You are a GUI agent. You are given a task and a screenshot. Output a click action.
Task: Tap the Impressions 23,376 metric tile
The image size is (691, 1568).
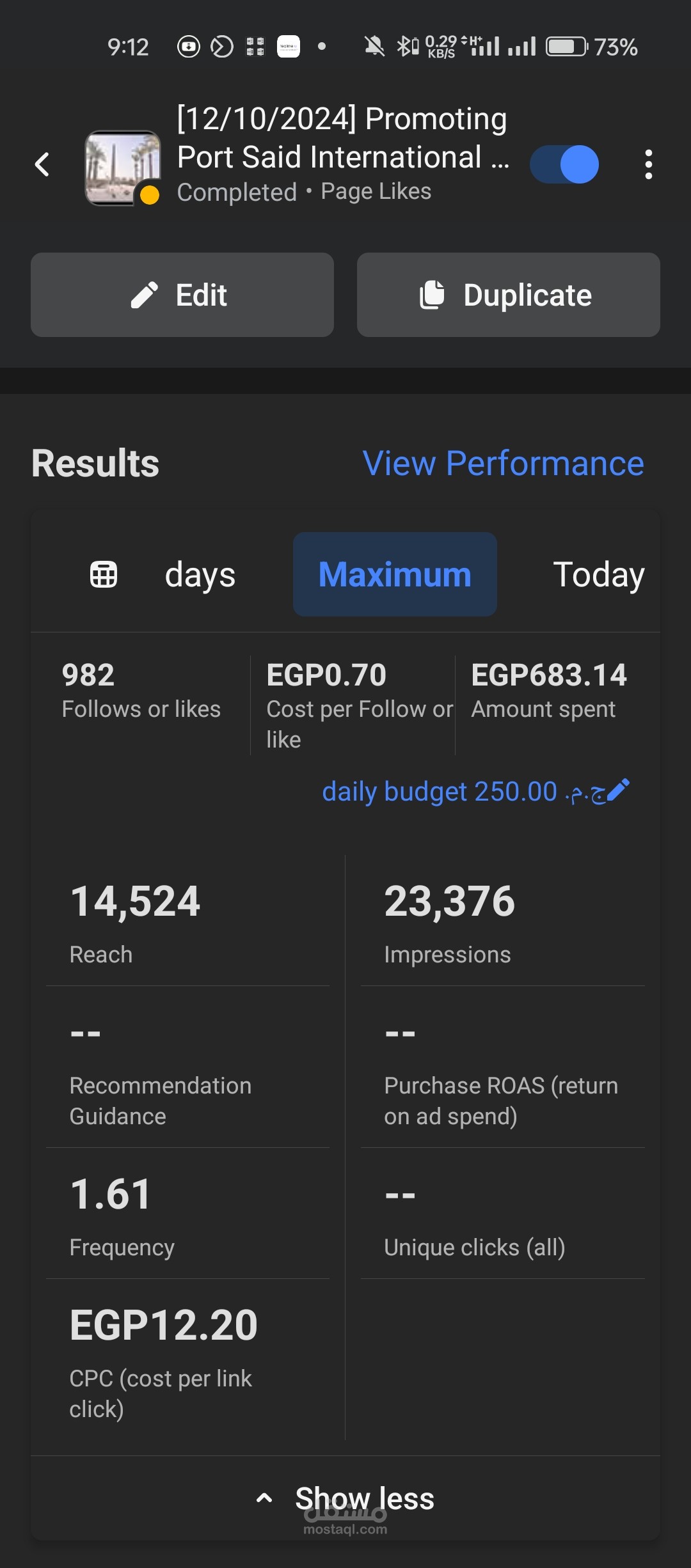pos(502,921)
